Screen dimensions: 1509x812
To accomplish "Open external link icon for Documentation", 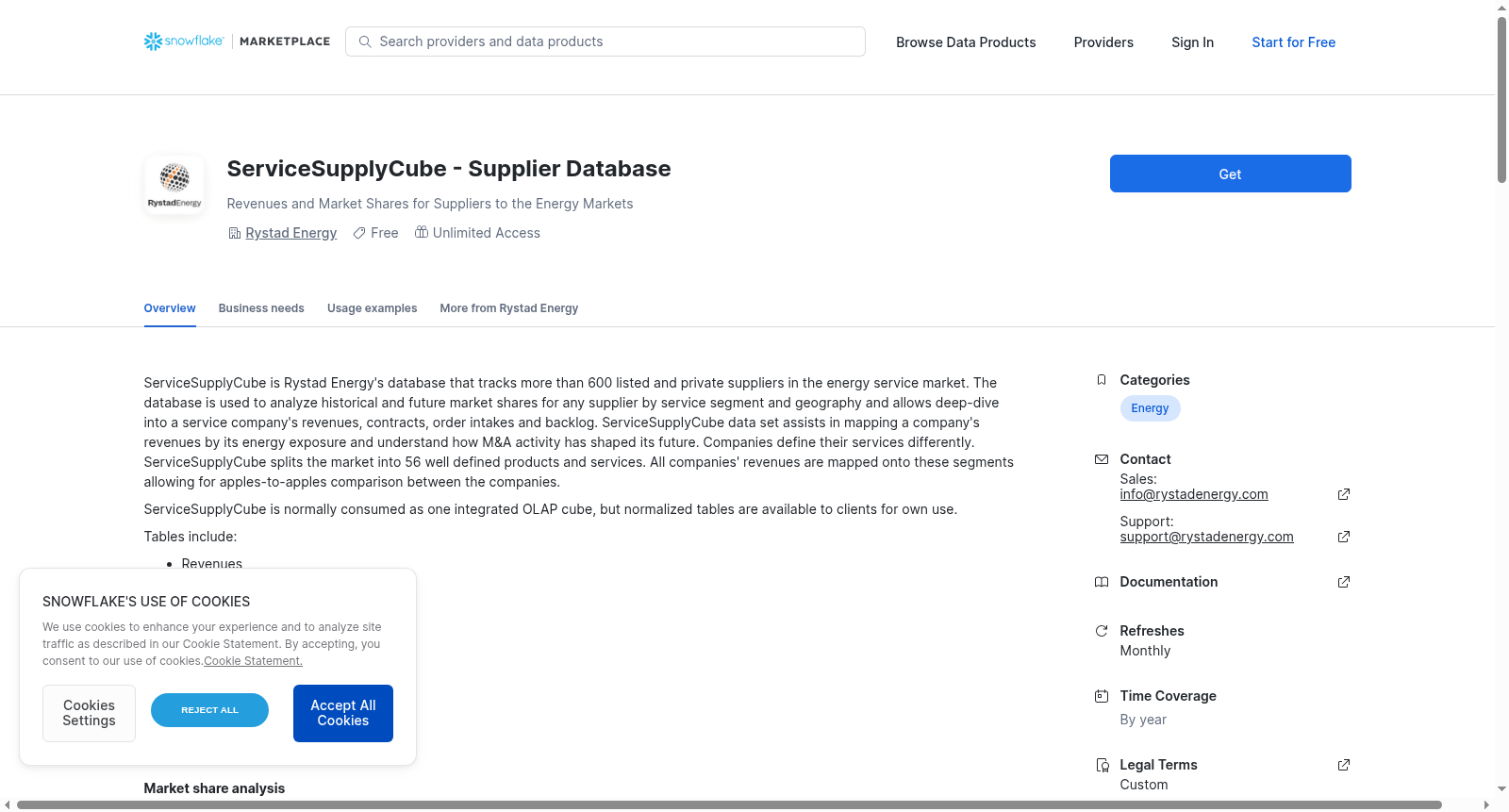I will (1344, 582).
